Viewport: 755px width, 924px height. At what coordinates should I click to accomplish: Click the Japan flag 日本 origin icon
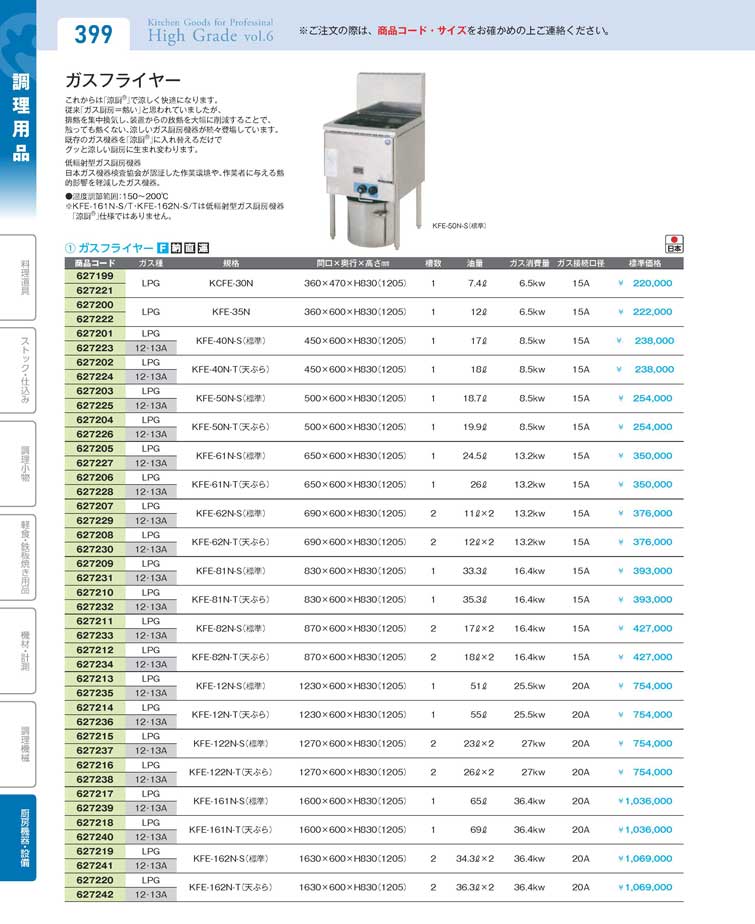[x=674, y=244]
